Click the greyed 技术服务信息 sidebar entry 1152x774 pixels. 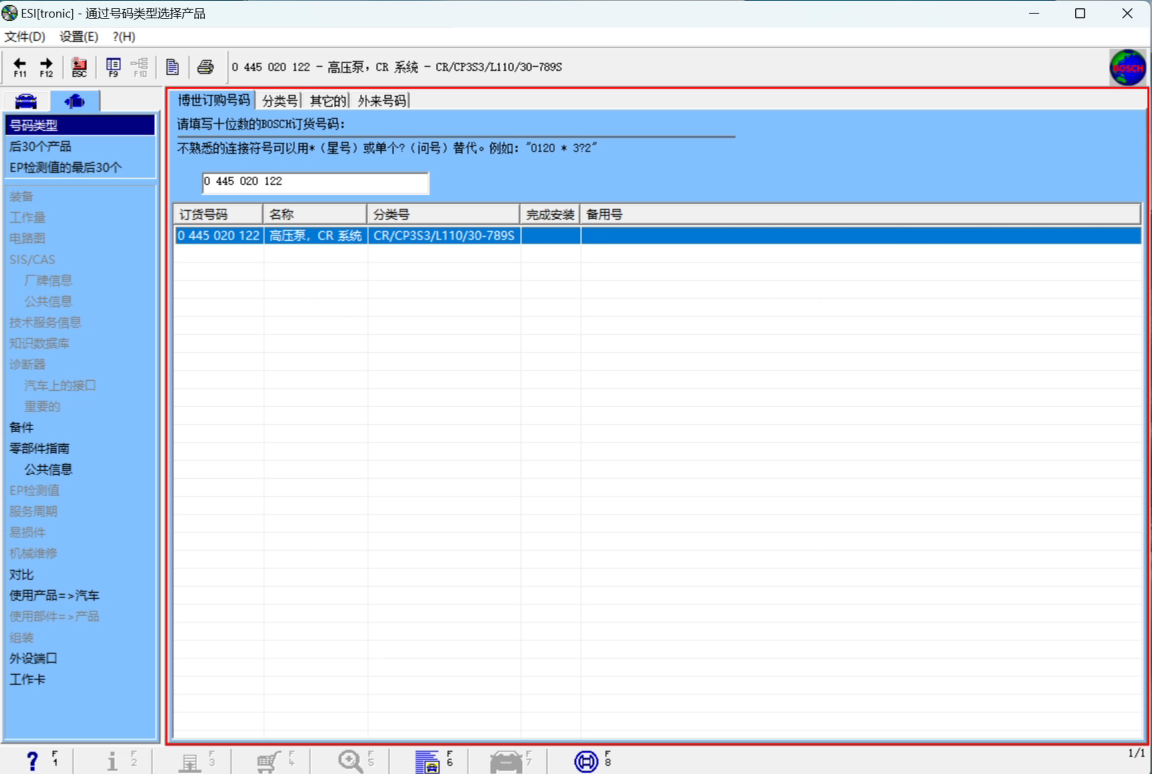tap(45, 322)
